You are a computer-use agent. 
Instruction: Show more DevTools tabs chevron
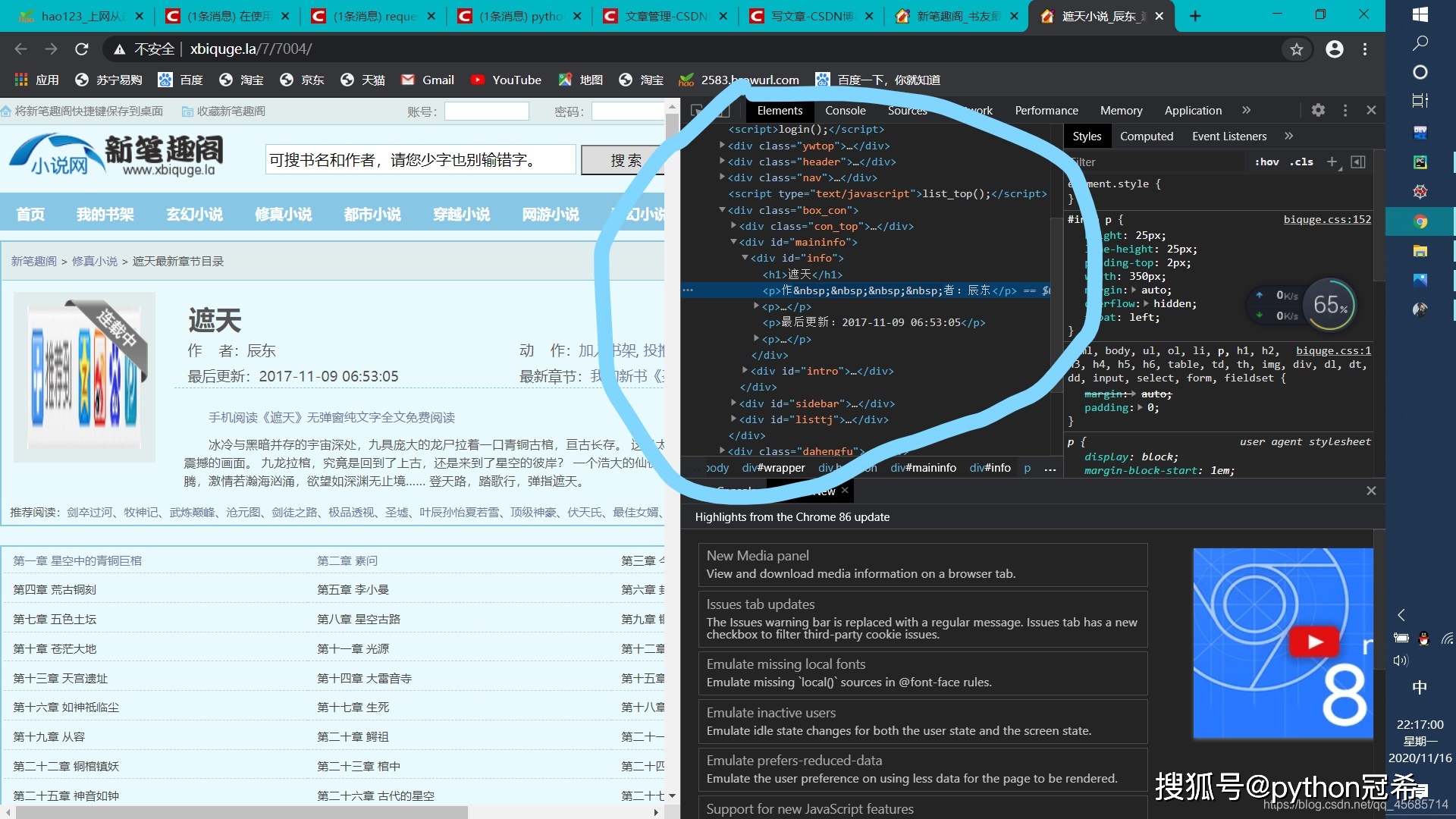1246,110
